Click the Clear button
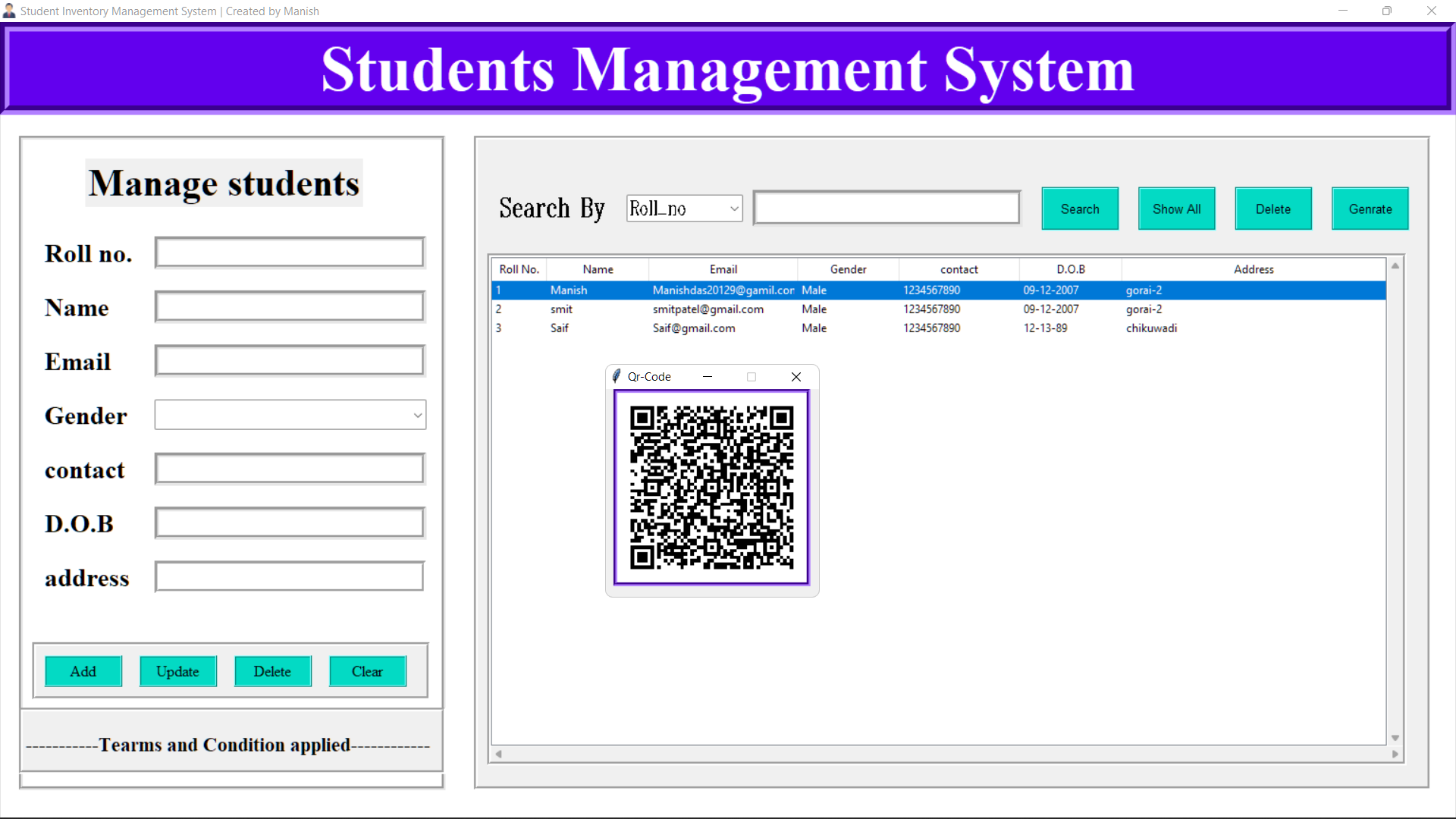The image size is (1456, 819). tap(367, 671)
